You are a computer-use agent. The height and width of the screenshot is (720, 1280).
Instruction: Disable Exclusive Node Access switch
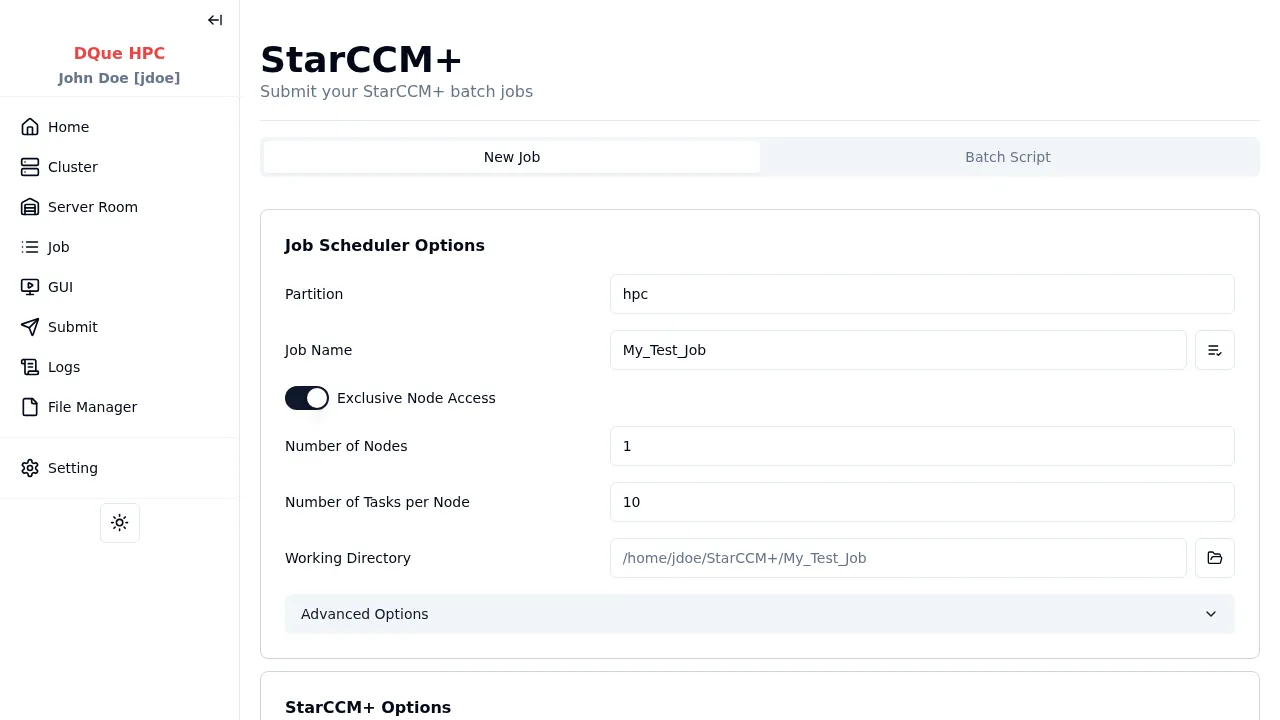(307, 398)
